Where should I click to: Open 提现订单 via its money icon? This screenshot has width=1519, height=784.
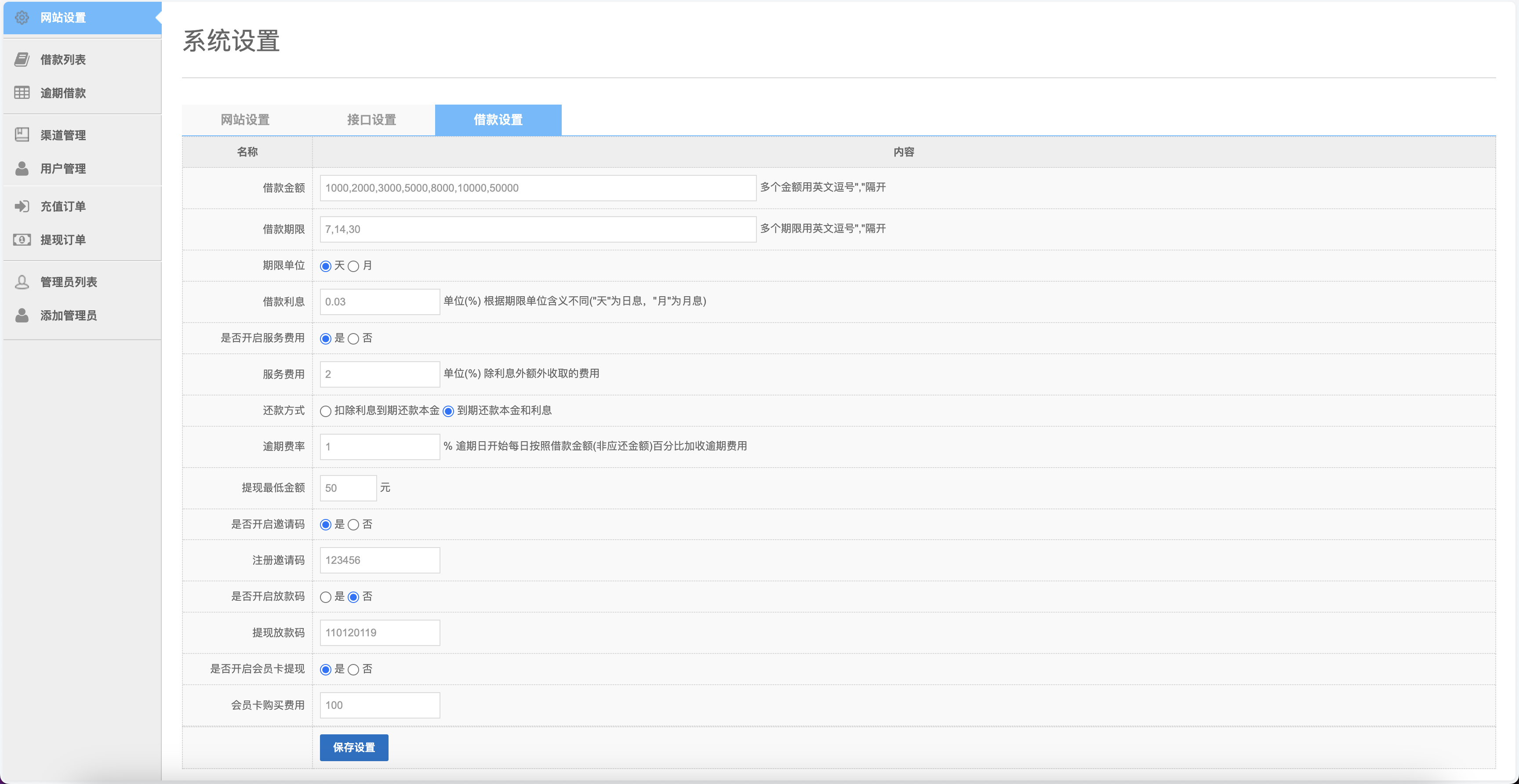pos(22,240)
